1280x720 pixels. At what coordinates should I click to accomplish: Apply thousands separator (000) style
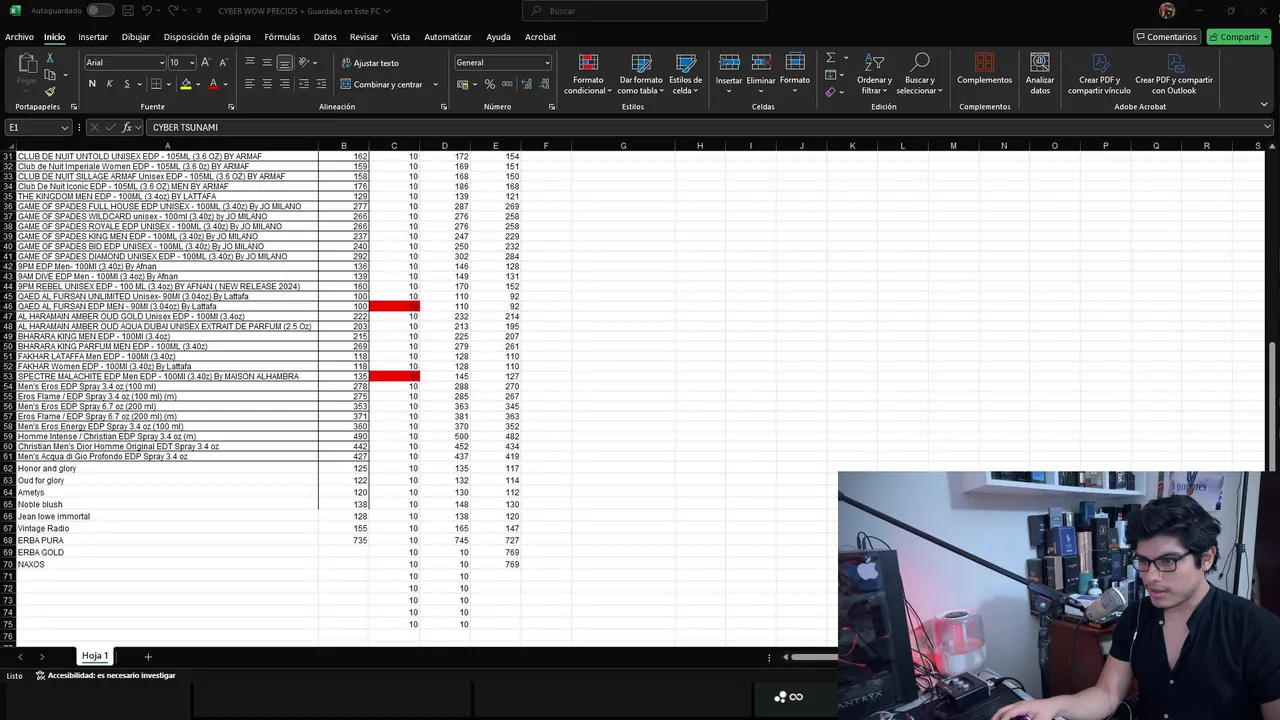point(505,84)
